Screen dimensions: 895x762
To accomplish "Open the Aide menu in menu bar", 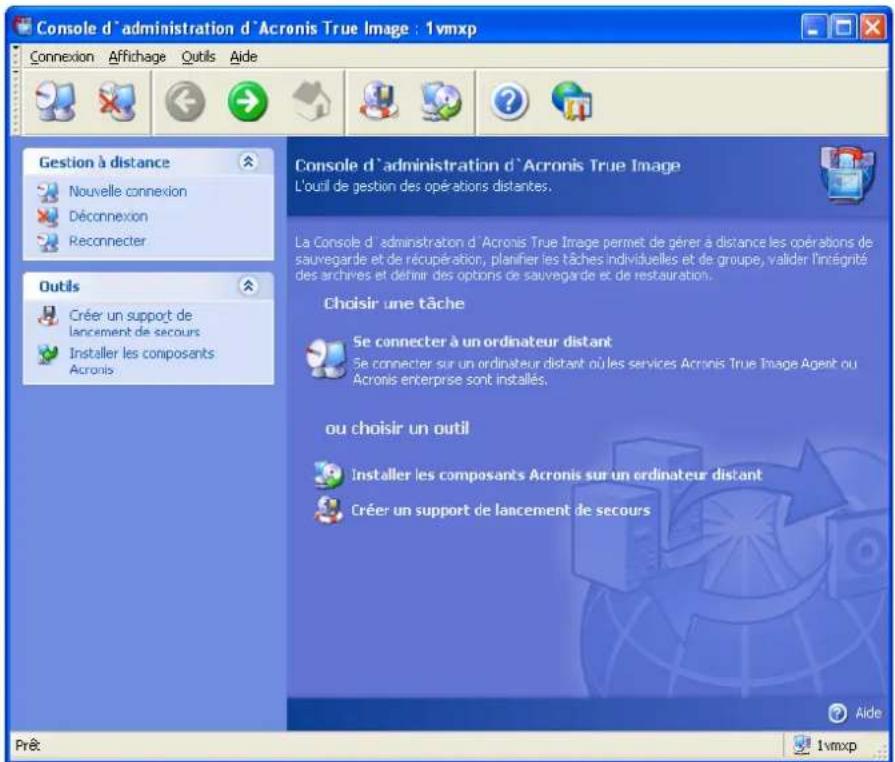I will 243,57.
